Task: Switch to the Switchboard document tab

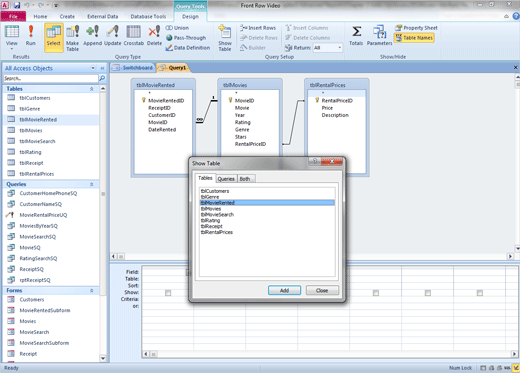Action: click(x=133, y=68)
